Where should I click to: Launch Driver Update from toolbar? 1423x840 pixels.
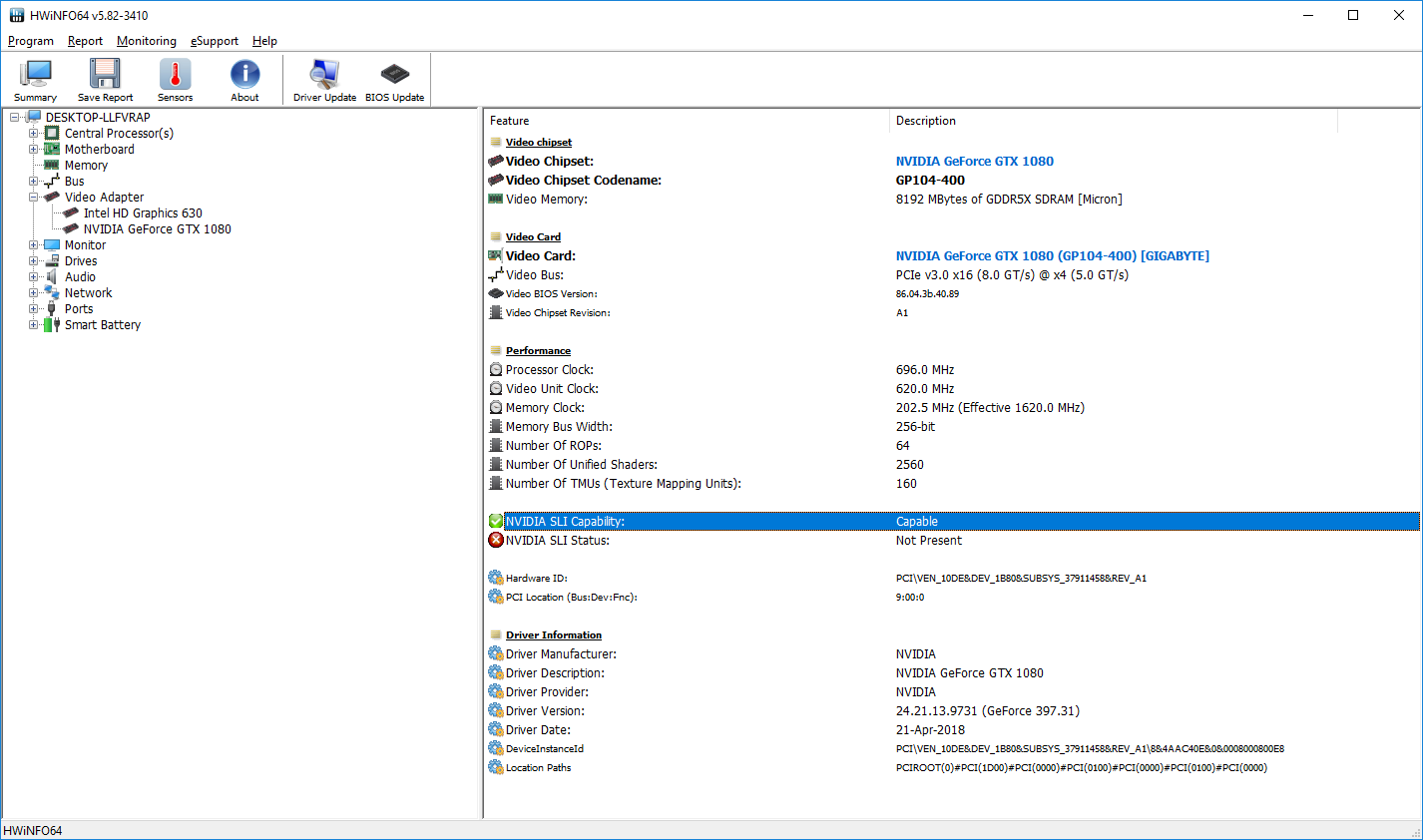[324, 80]
